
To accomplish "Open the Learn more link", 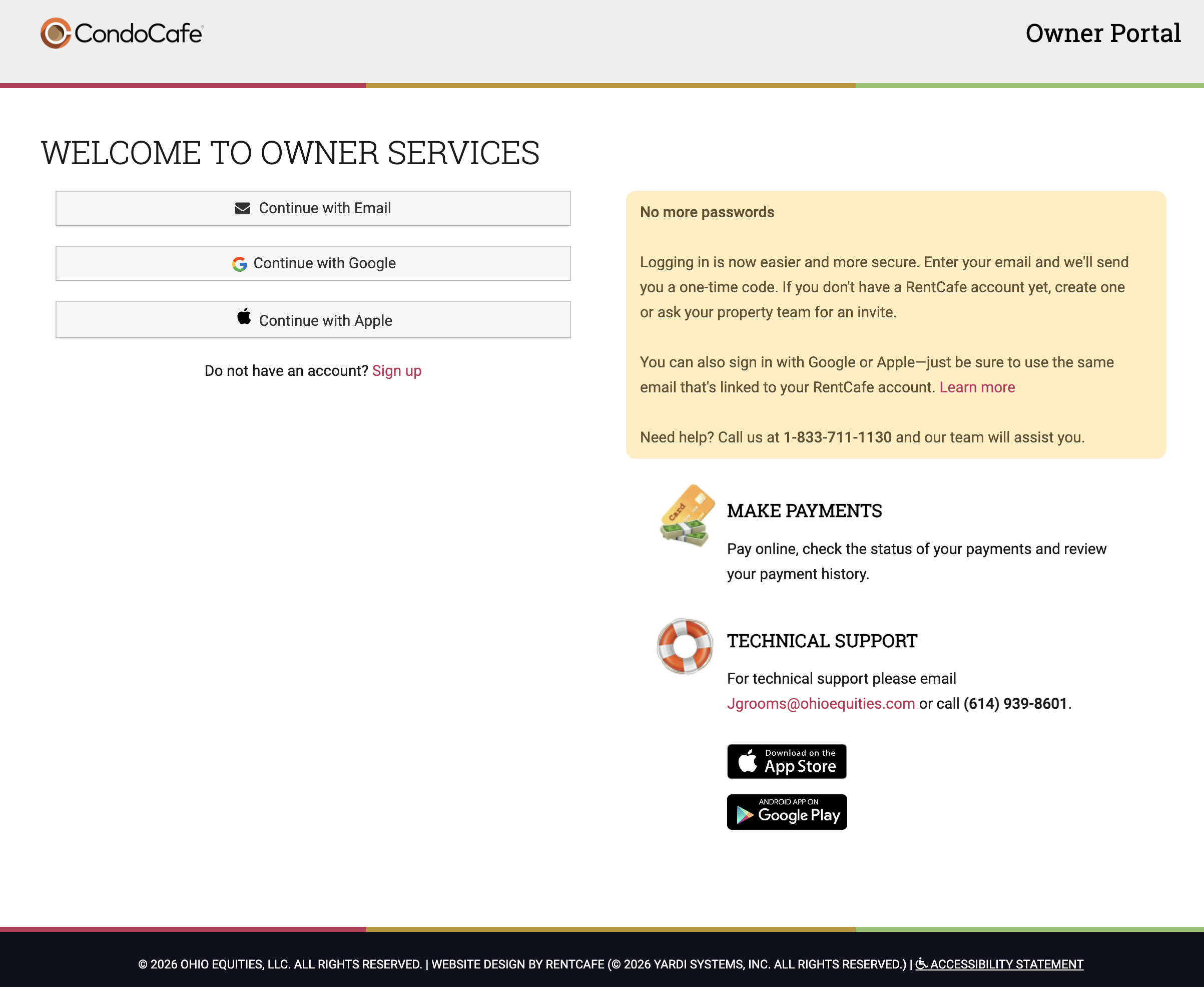I will tap(977, 387).
